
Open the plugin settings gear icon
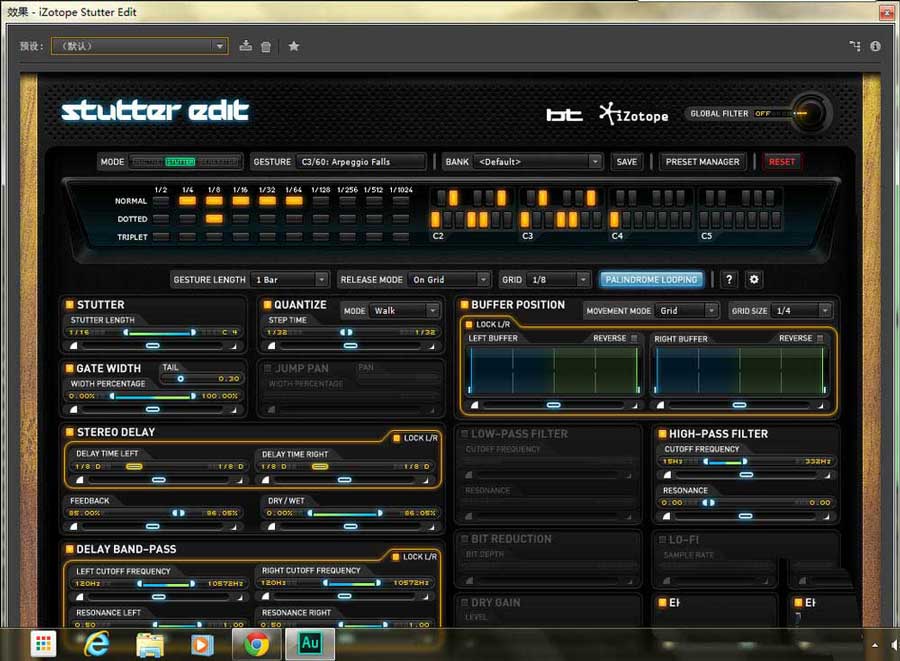point(754,280)
